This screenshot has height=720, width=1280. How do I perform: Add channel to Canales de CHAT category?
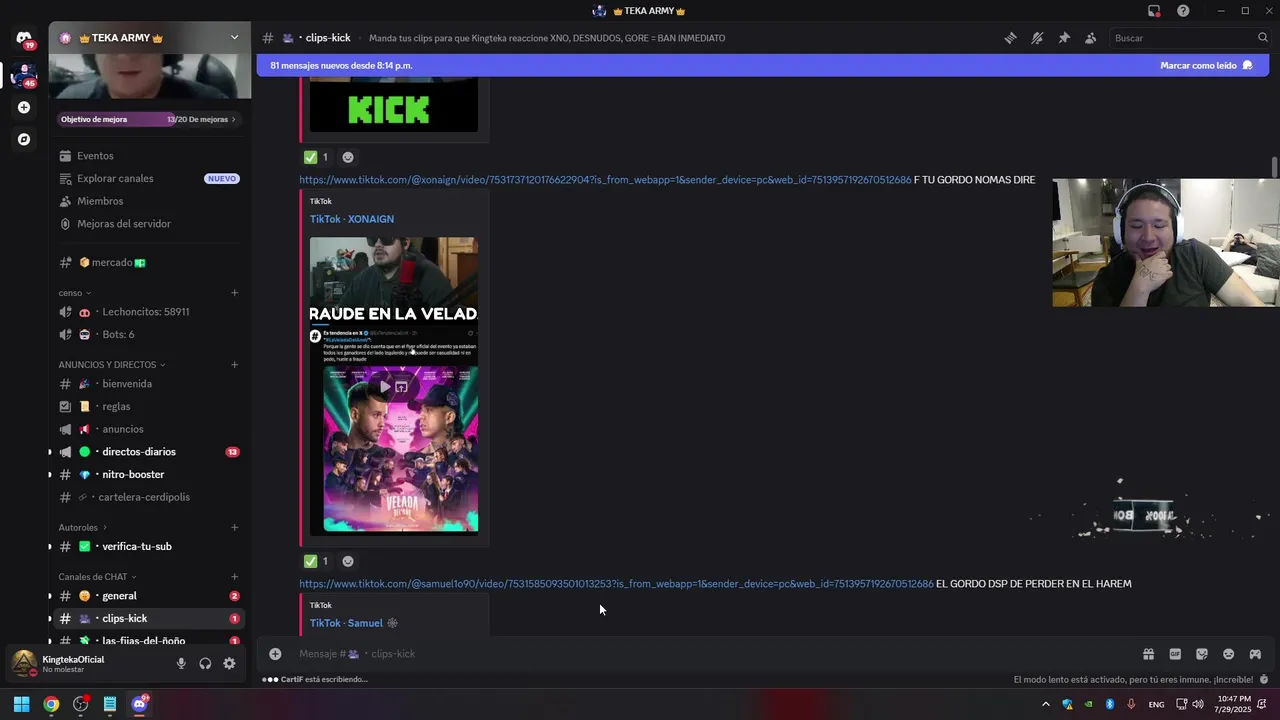(x=235, y=577)
